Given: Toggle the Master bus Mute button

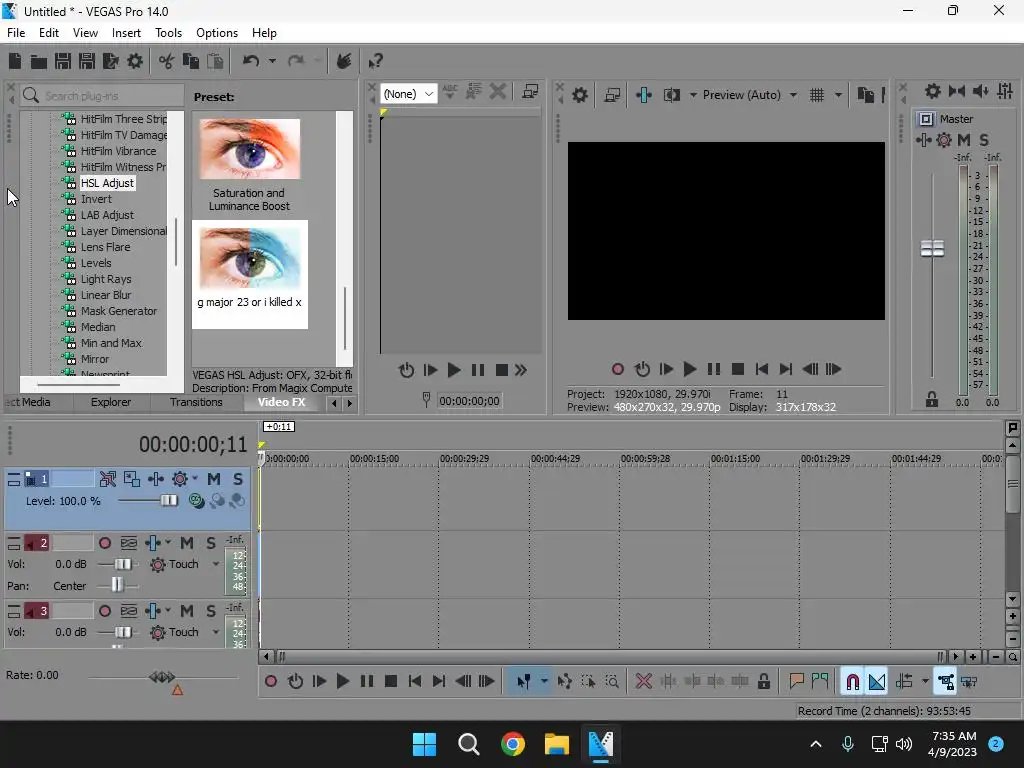Looking at the screenshot, I should (x=963, y=140).
